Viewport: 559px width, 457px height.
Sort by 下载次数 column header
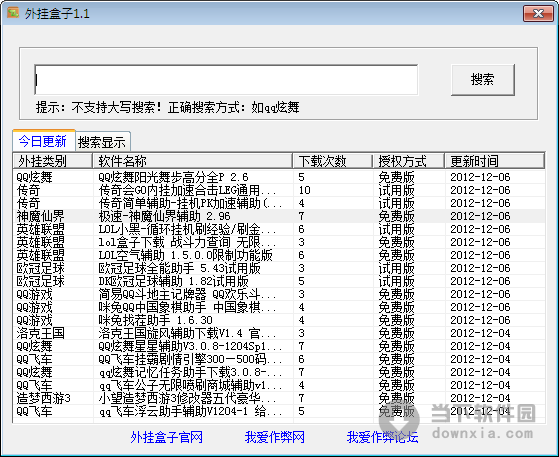click(333, 161)
